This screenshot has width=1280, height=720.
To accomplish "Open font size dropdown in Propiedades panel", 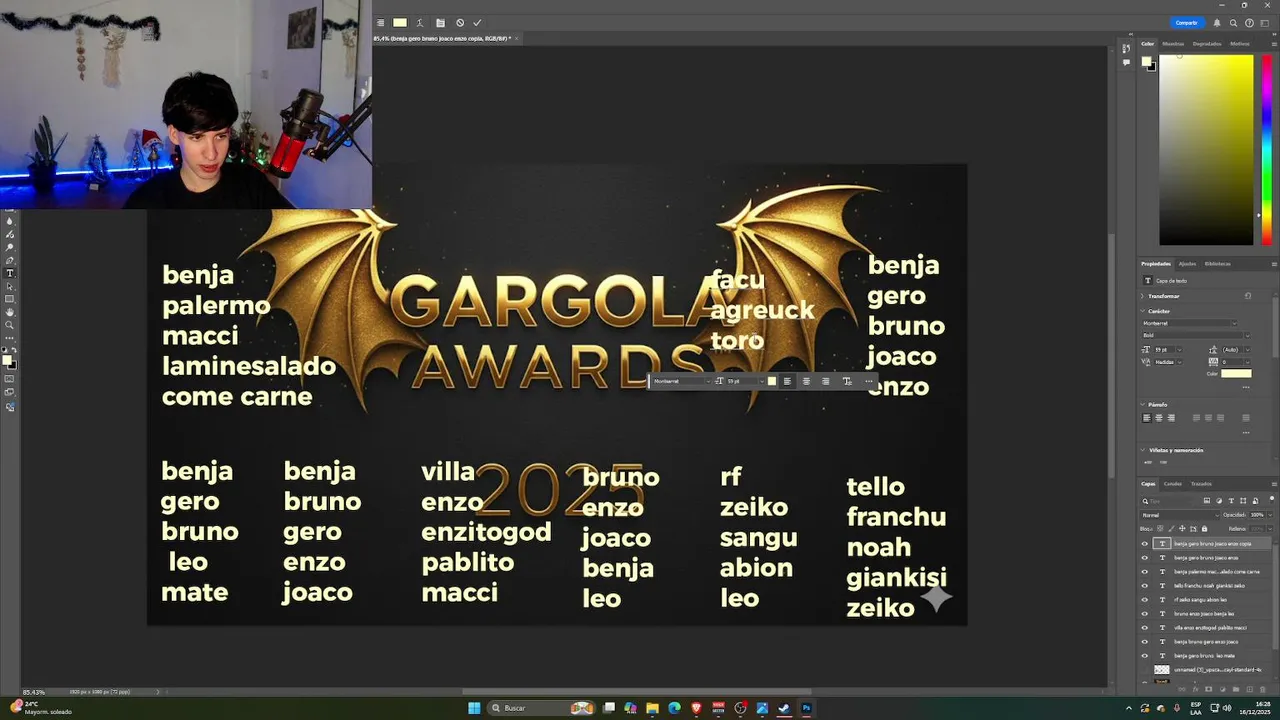I will click(1180, 350).
